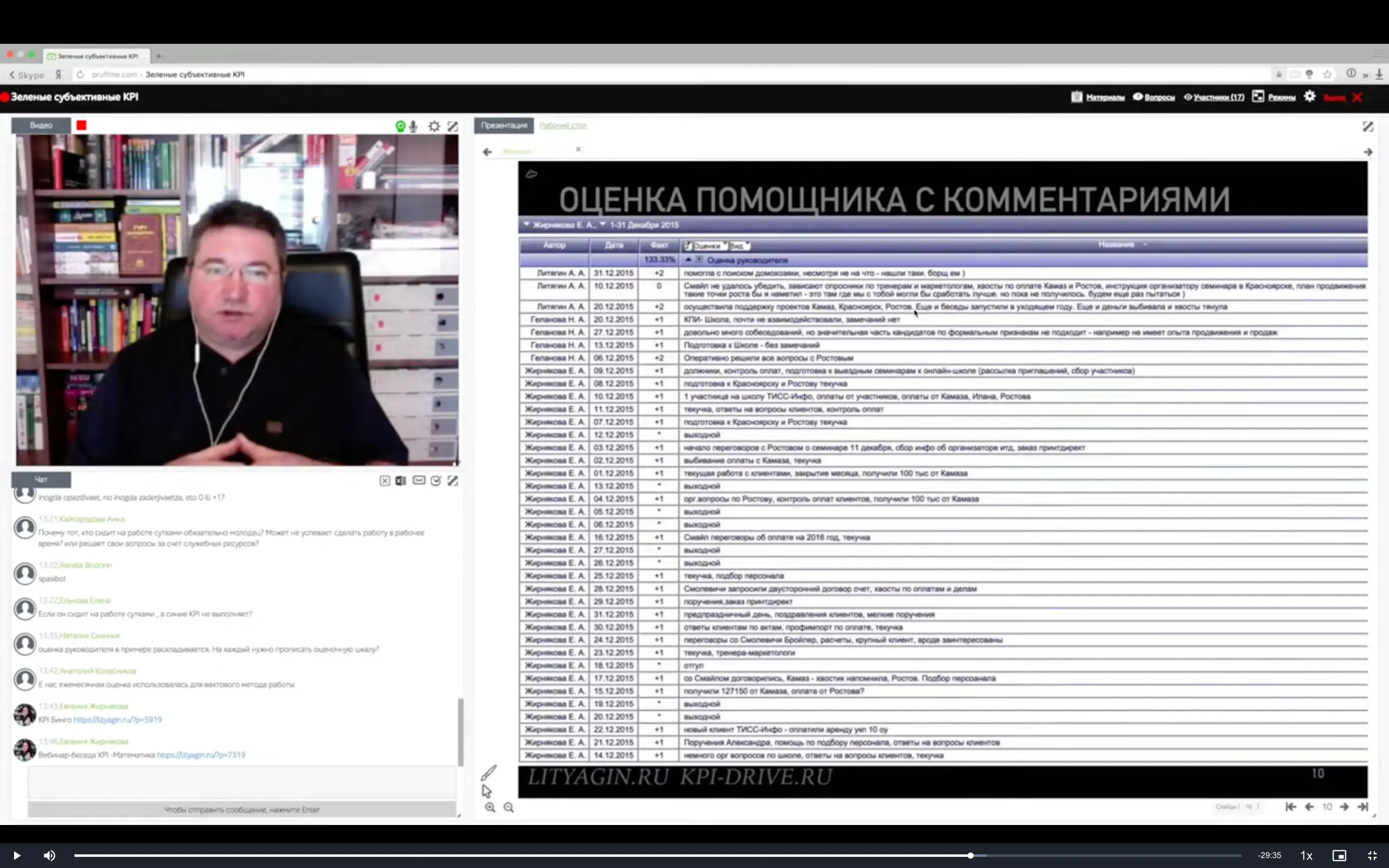Click the chat panel scrollbar

coord(461,732)
